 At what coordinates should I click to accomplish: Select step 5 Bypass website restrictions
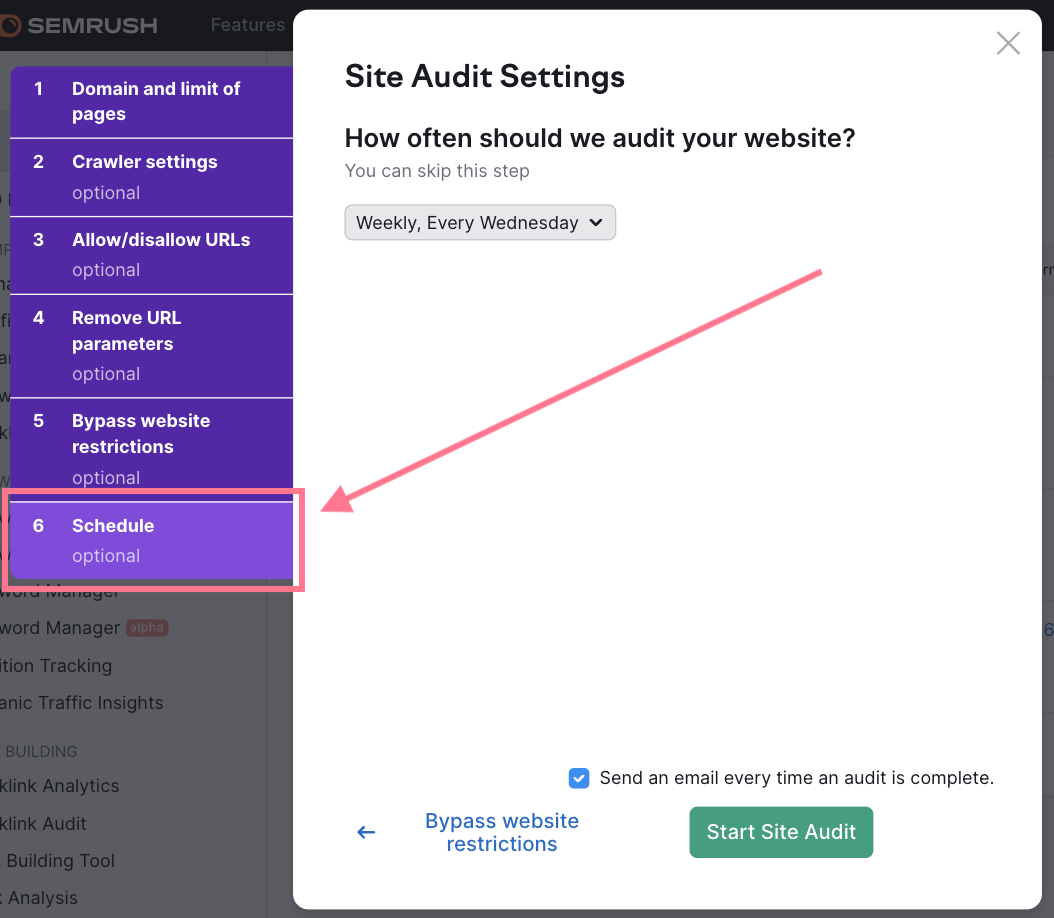pos(152,449)
